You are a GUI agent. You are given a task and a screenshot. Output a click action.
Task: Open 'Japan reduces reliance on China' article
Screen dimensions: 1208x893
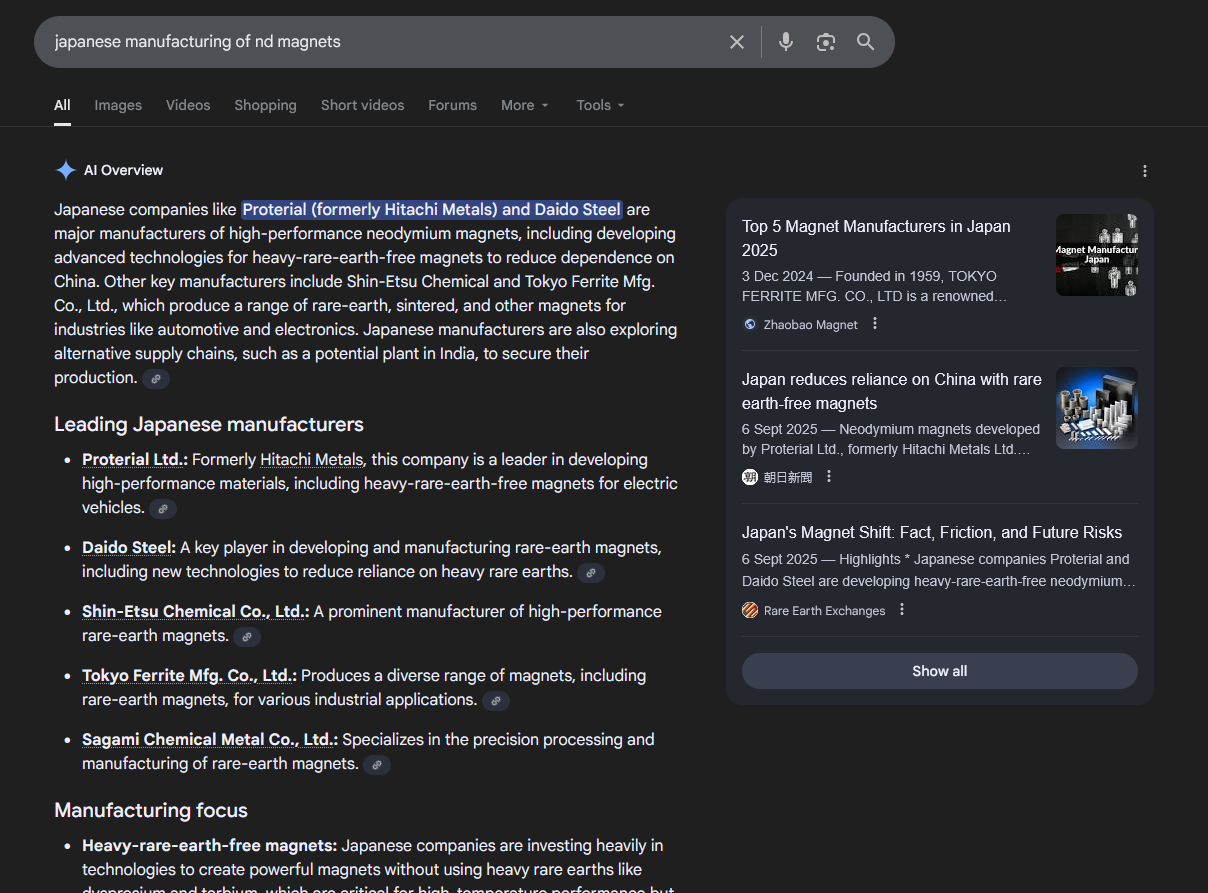pos(892,391)
